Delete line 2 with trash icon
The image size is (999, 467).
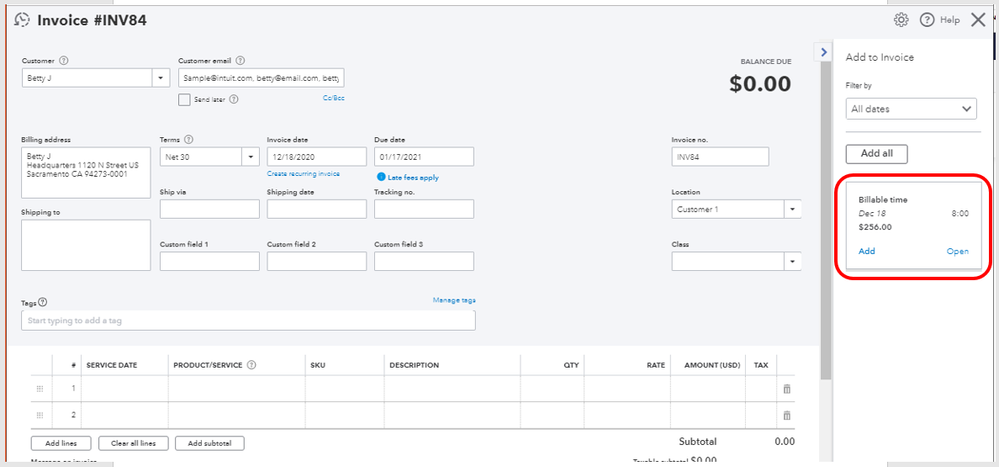(787, 414)
